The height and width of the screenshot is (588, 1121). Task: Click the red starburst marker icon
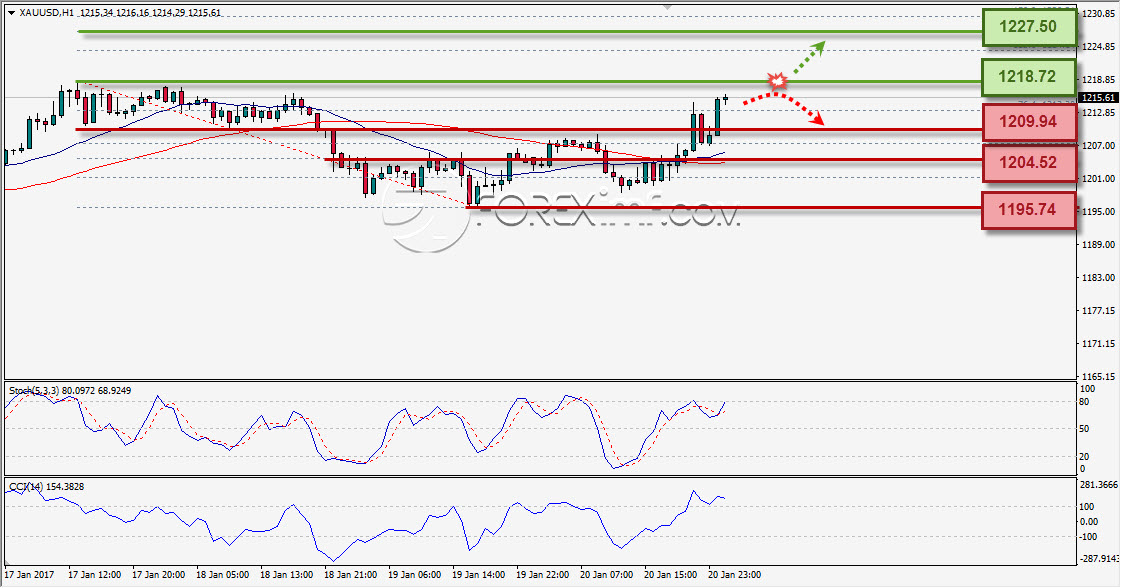pyautogui.click(x=777, y=80)
